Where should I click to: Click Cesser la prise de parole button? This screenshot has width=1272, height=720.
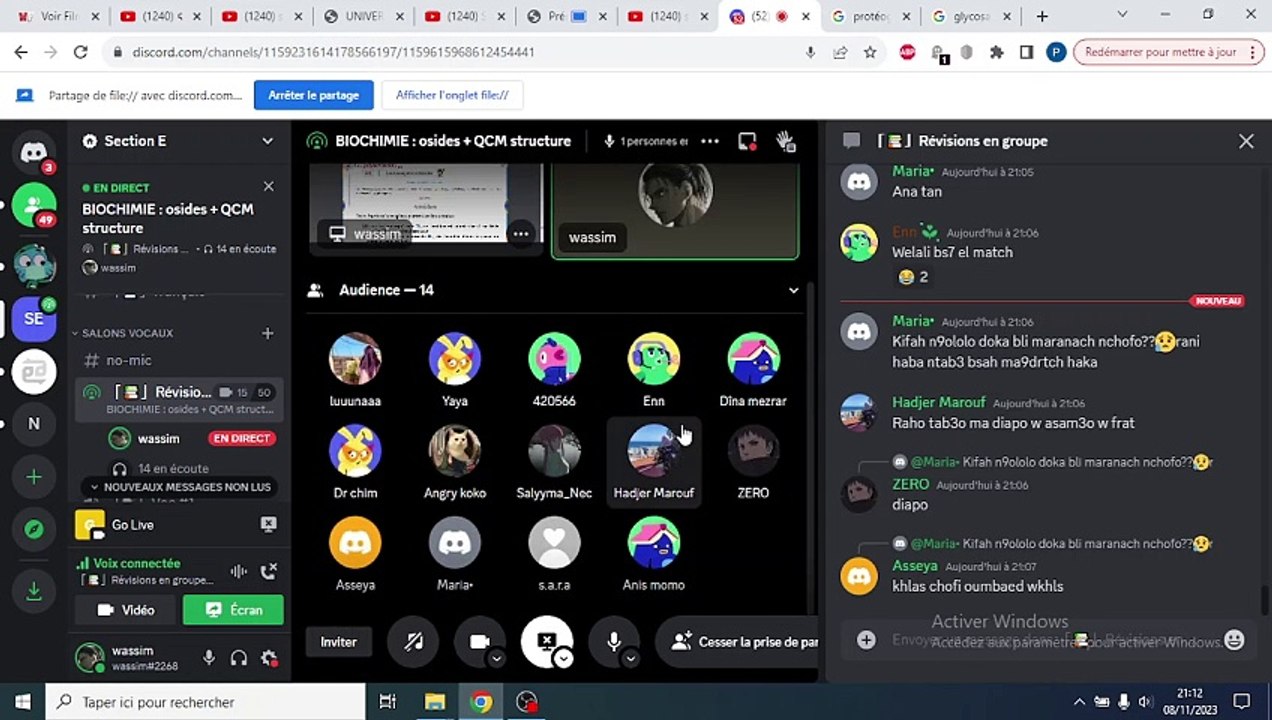738,642
